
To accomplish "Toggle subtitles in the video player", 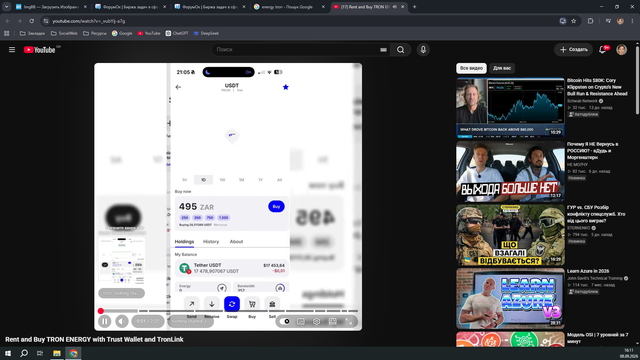I will pyautogui.click(x=301, y=322).
